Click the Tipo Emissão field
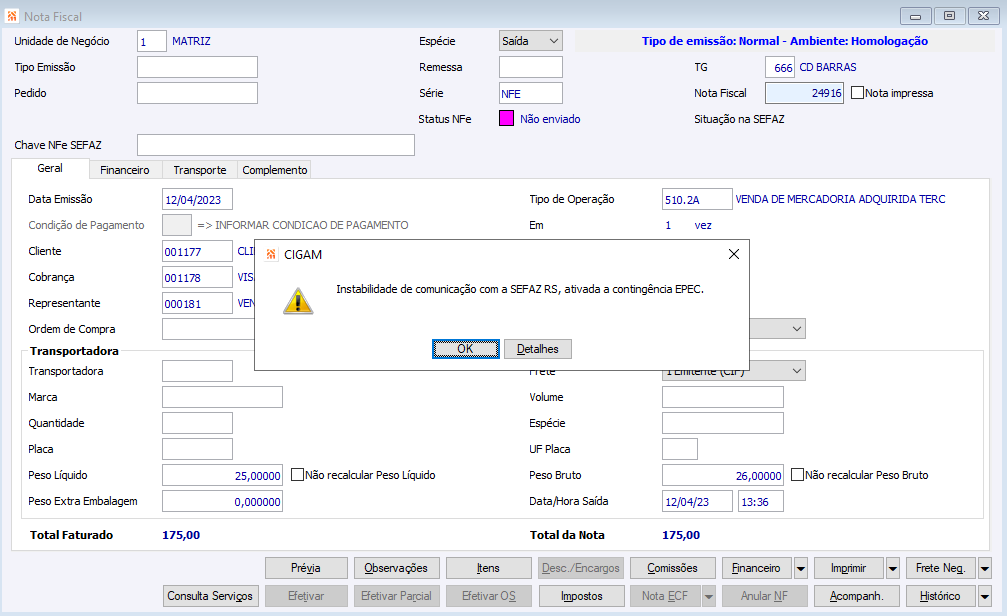Screen dimensions: 1007x616 (197, 67)
